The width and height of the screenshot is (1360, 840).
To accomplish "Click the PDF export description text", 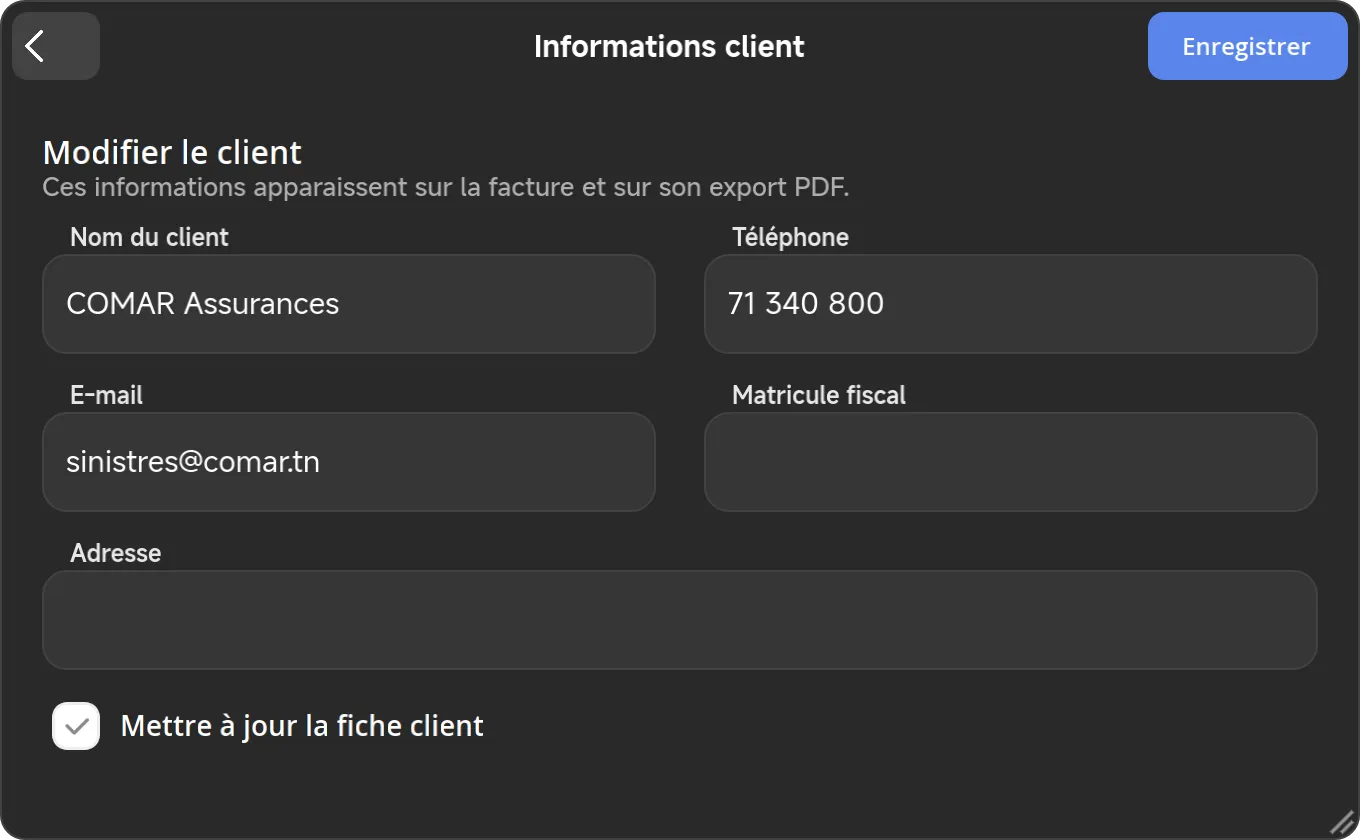I will point(446,187).
